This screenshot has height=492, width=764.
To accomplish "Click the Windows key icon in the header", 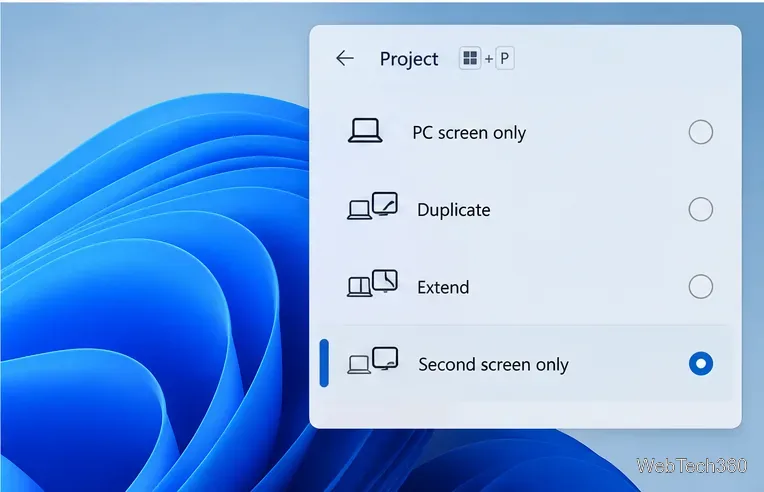I will click(x=470, y=58).
